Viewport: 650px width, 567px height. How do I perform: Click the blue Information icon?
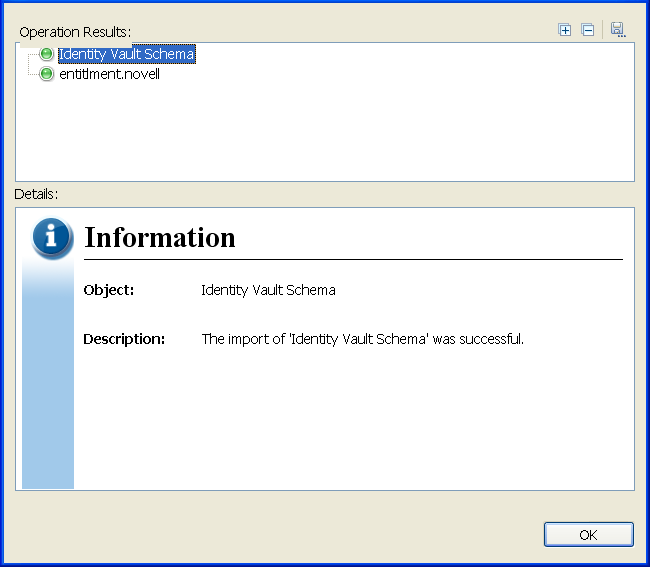point(52,237)
